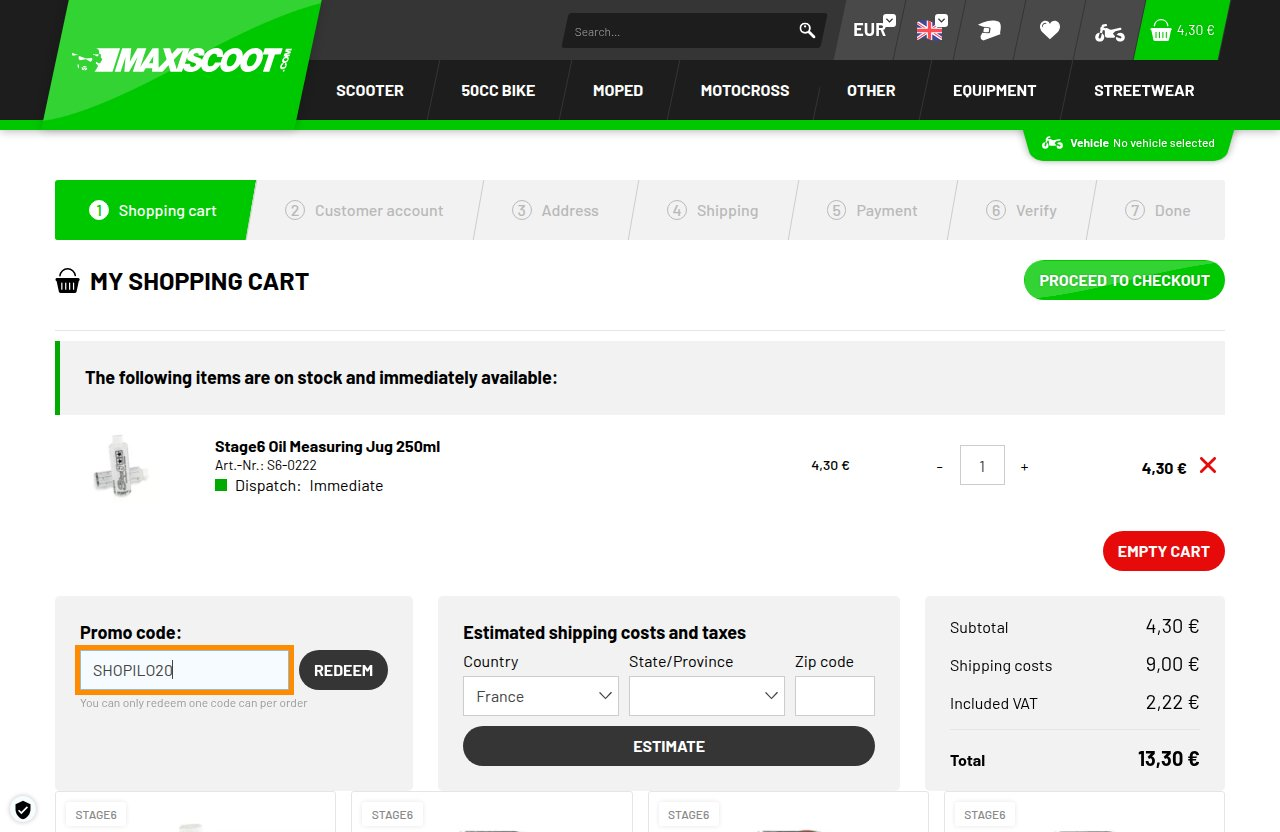The width and height of the screenshot is (1280, 832).
Task: Select the Verify step
Action: [x=1021, y=210]
